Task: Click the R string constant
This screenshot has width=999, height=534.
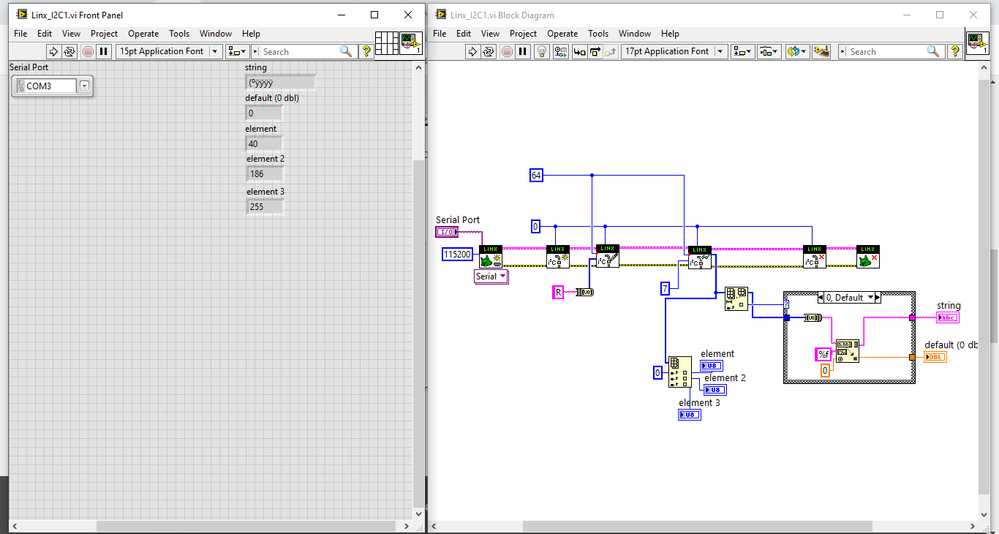Action: click(x=557, y=292)
